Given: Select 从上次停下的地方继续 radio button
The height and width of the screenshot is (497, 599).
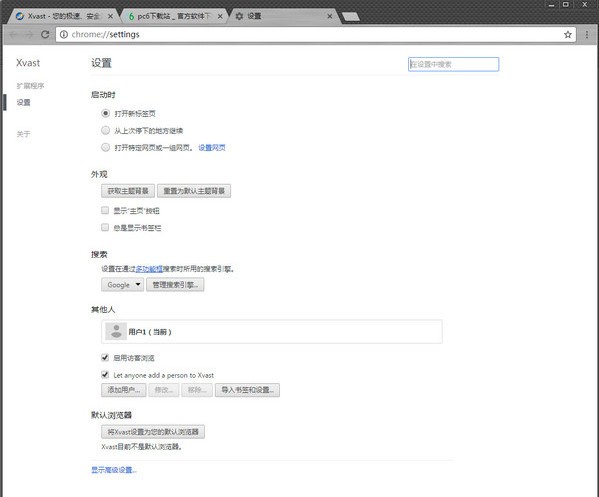Looking at the screenshot, I should pos(105,130).
